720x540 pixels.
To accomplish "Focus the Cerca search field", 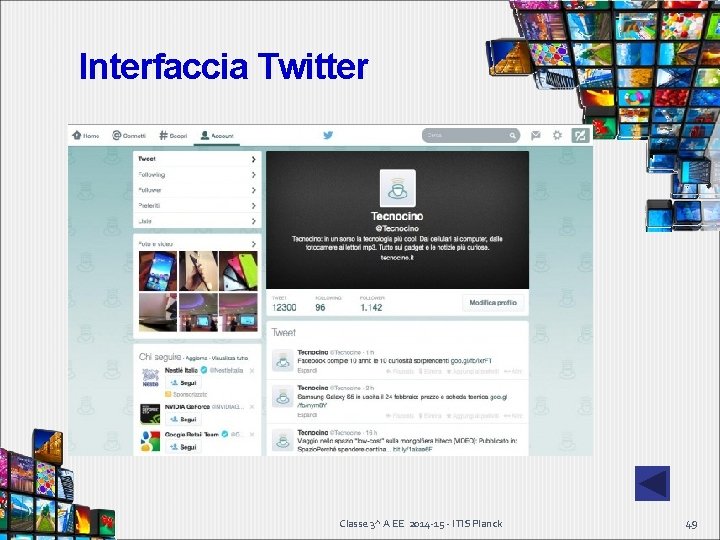I will [x=471, y=135].
